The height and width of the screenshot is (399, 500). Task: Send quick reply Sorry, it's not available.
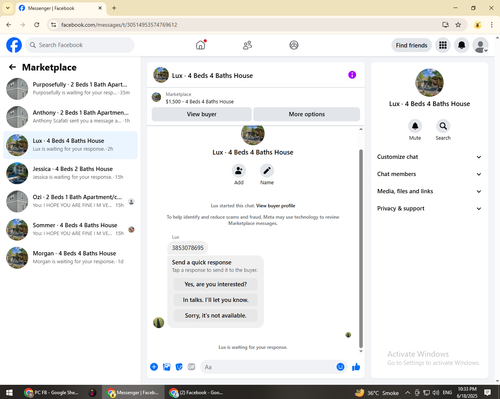(x=216, y=315)
